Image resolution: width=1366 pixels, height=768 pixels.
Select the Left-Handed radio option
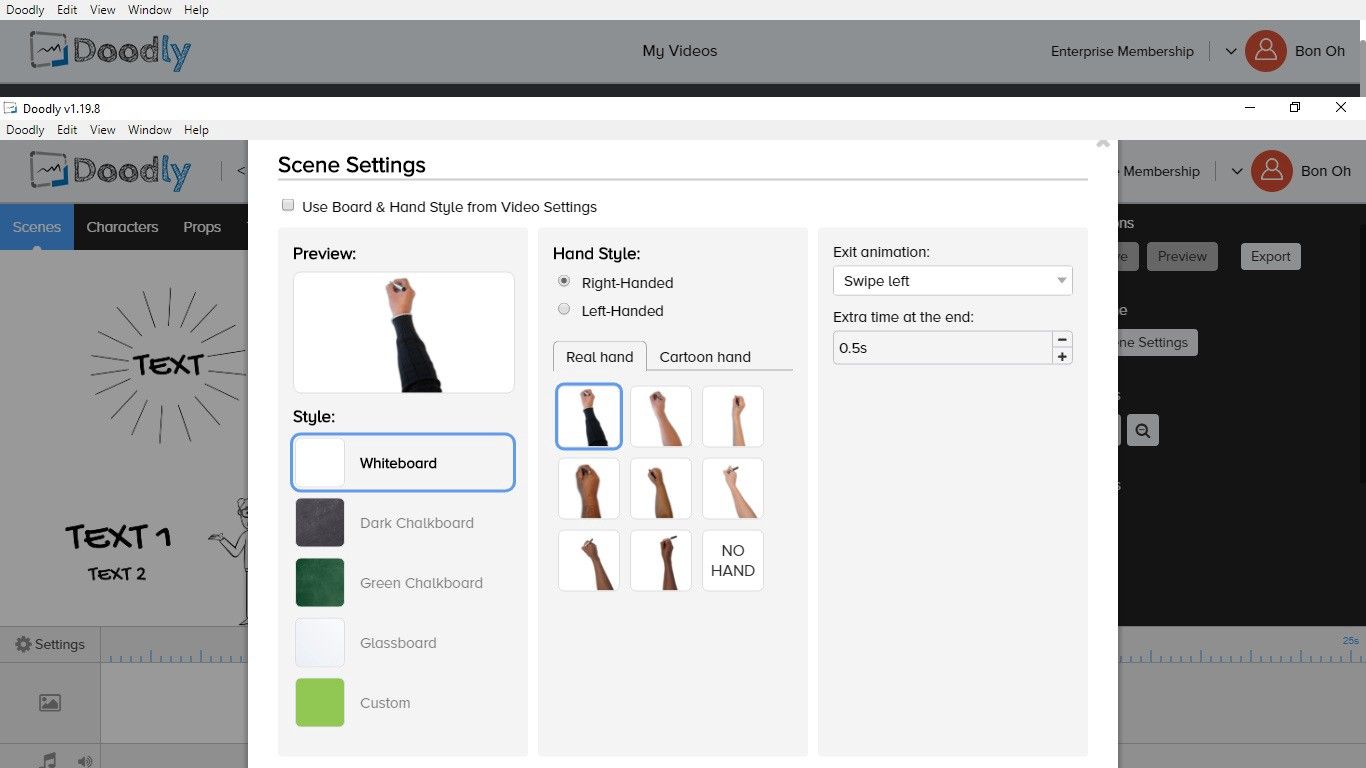point(564,310)
